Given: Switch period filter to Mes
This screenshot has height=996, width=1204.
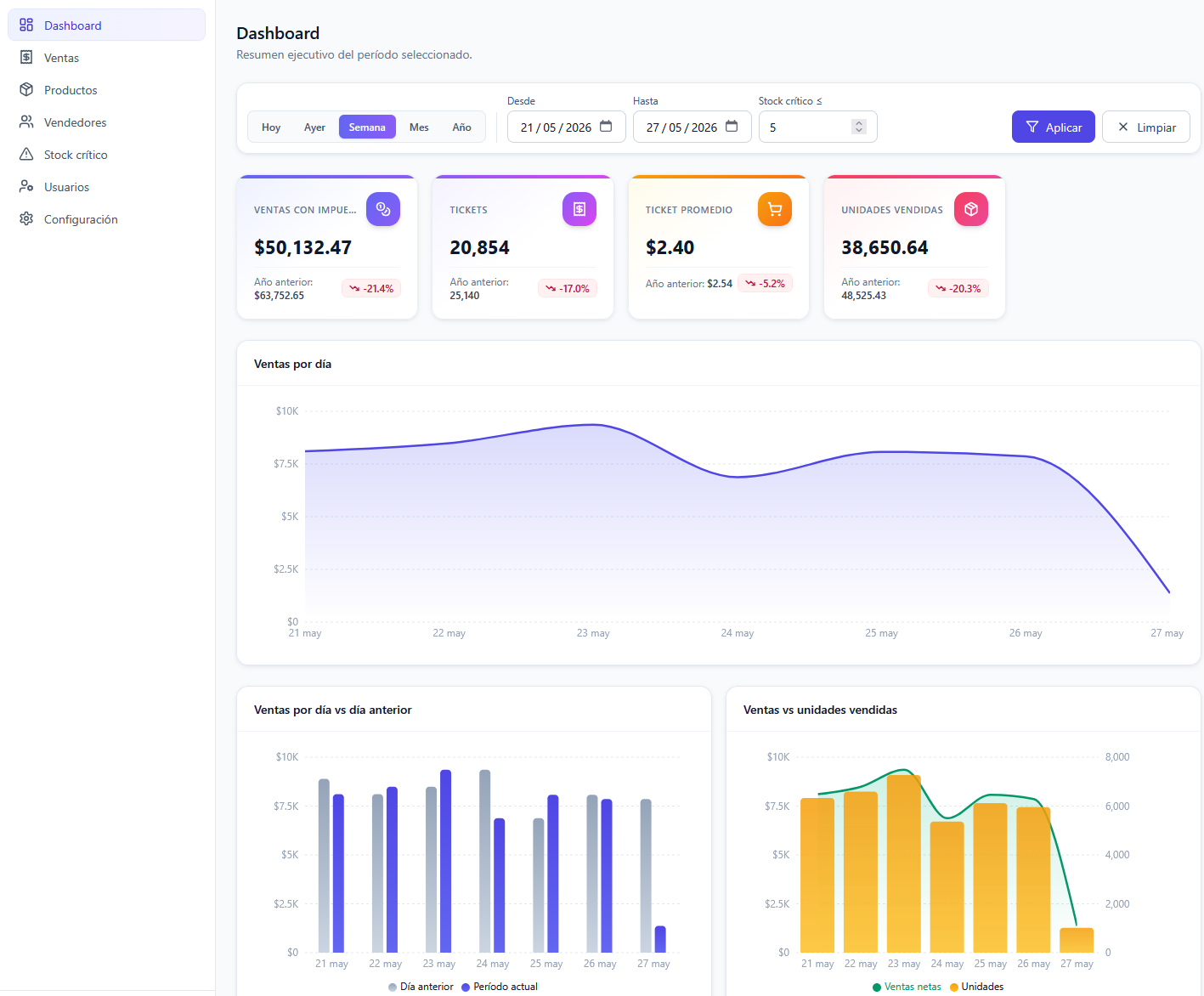Looking at the screenshot, I should (x=419, y=127).
